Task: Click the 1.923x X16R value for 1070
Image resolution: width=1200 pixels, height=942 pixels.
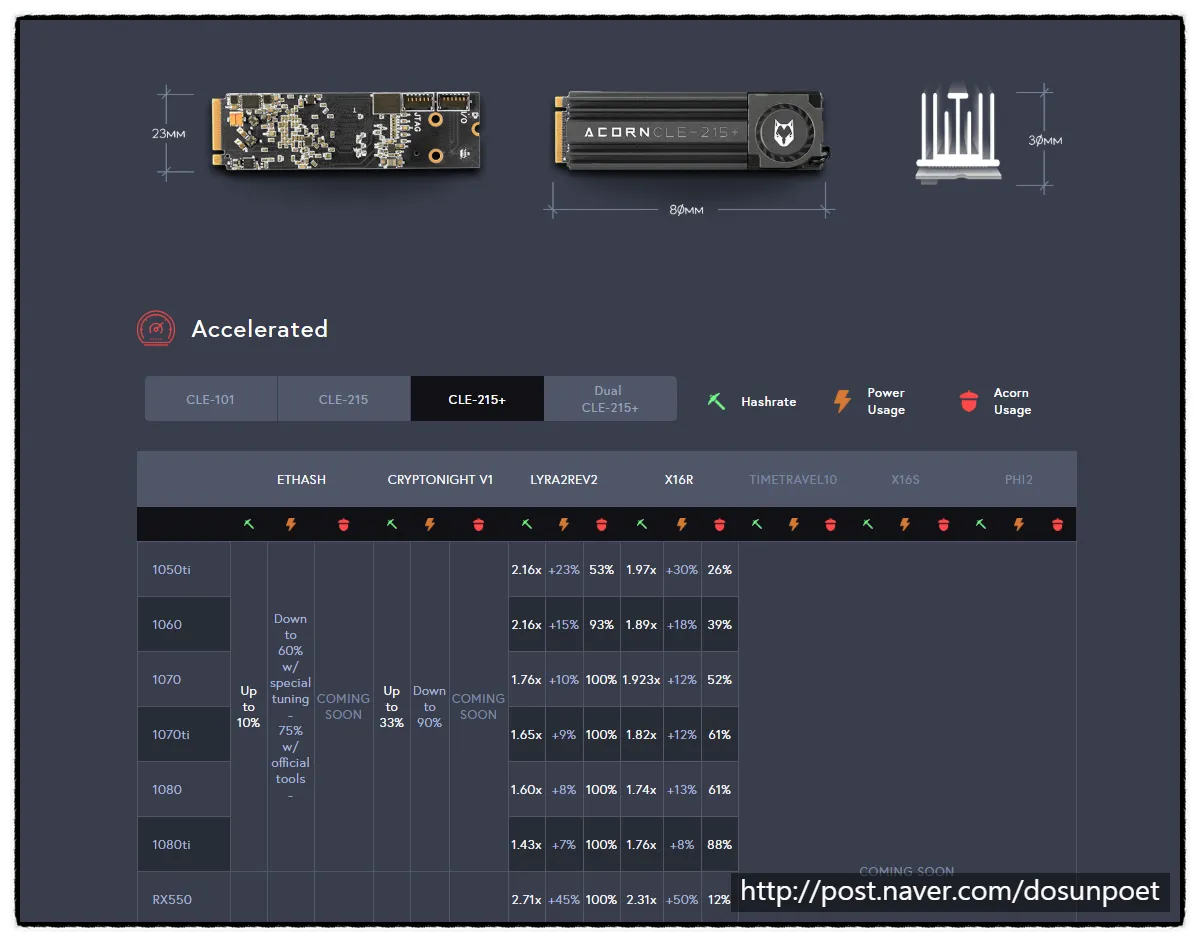Action: 642,680
